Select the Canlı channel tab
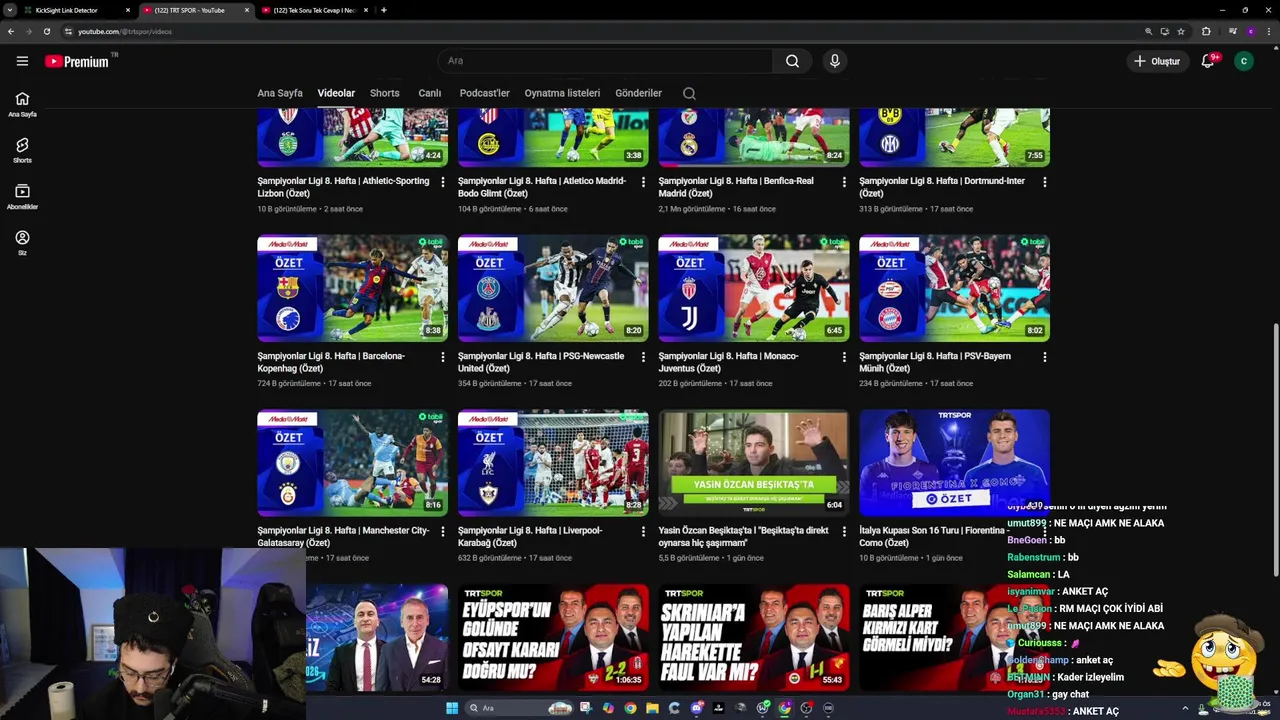1280x720 pixels. click(x=430, y=93)
